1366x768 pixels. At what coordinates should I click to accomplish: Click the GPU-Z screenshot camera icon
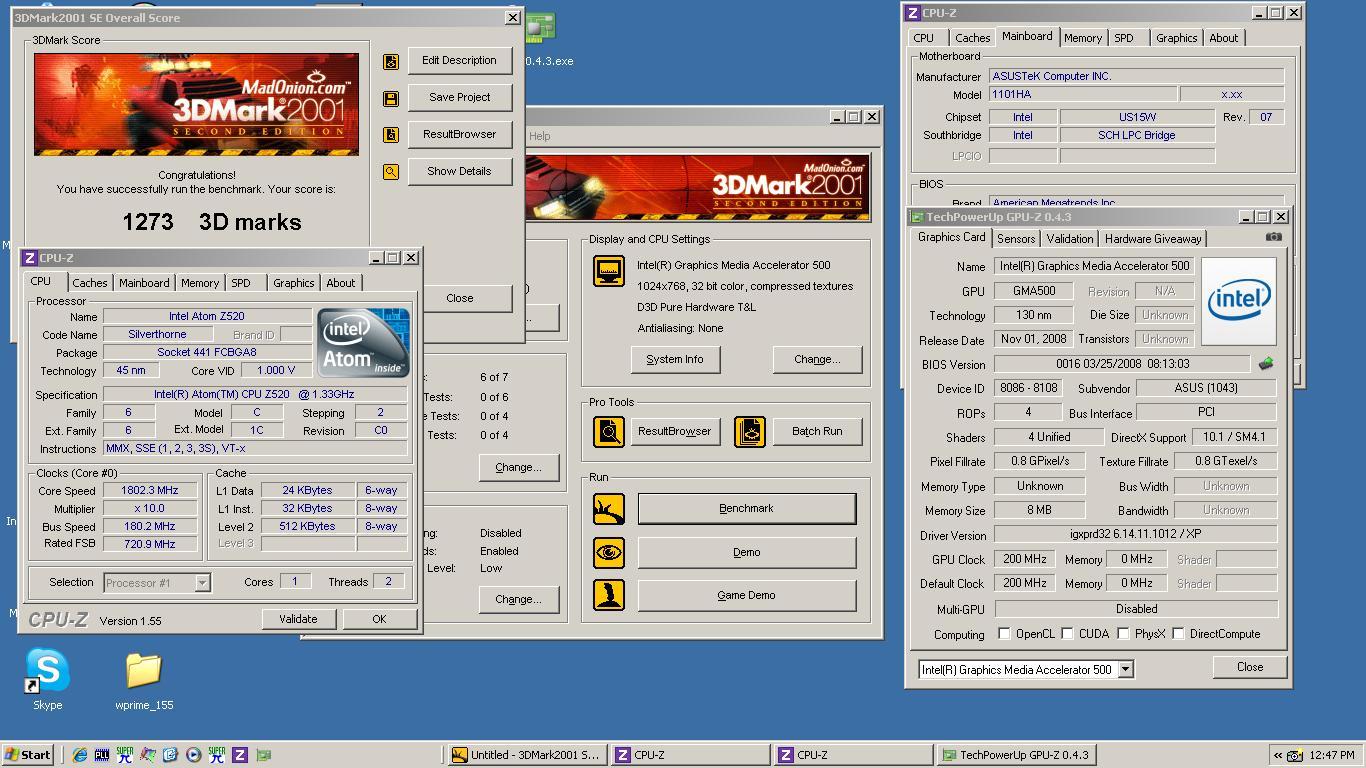pos(1273,238)
